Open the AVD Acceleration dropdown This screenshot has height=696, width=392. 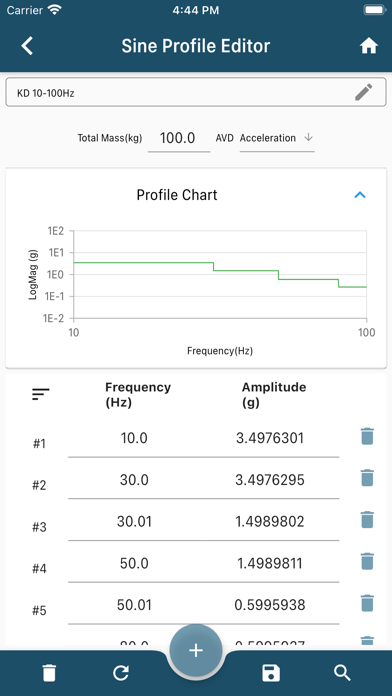[x=277, y=138]
